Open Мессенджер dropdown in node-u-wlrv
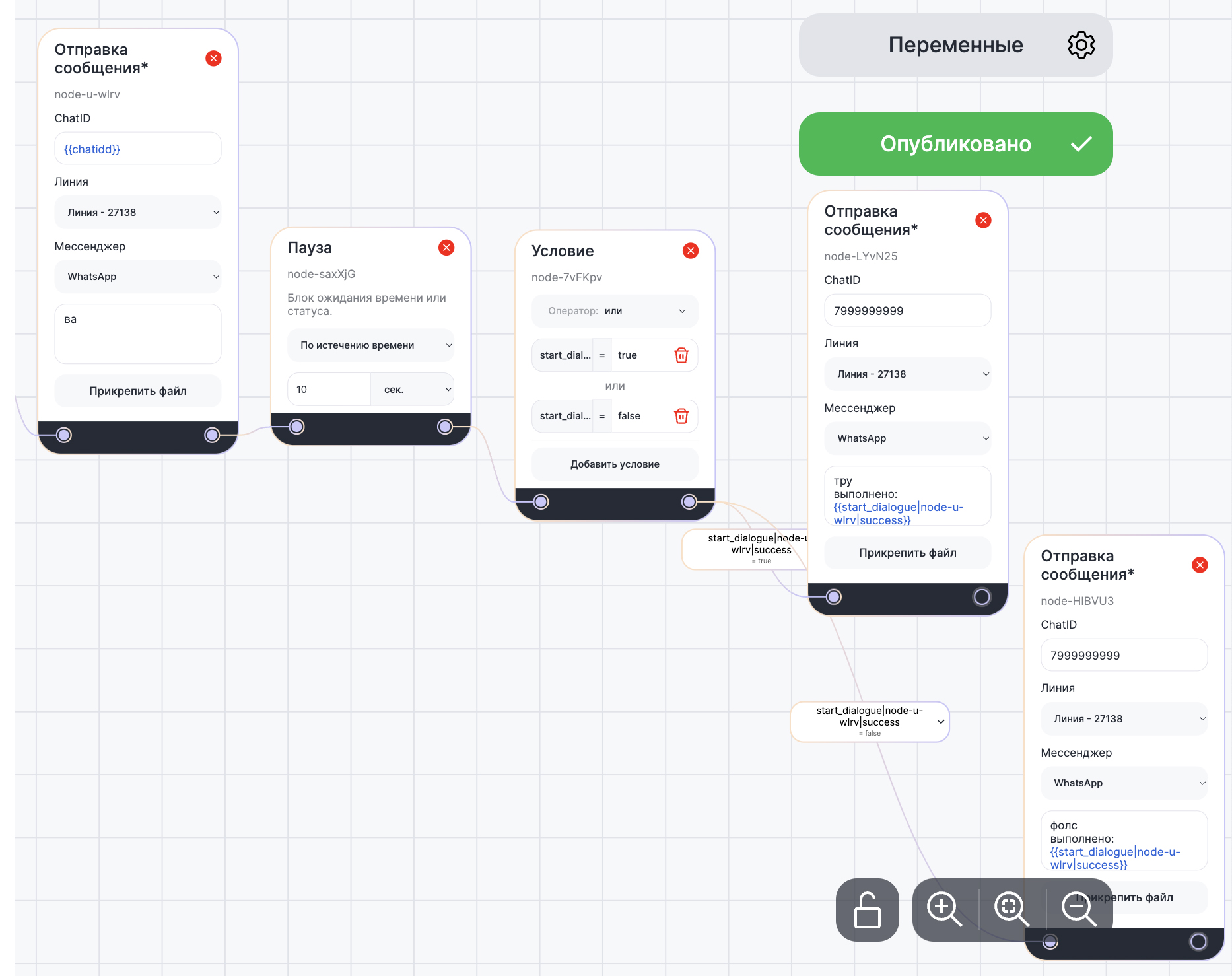 pos(137,277)
